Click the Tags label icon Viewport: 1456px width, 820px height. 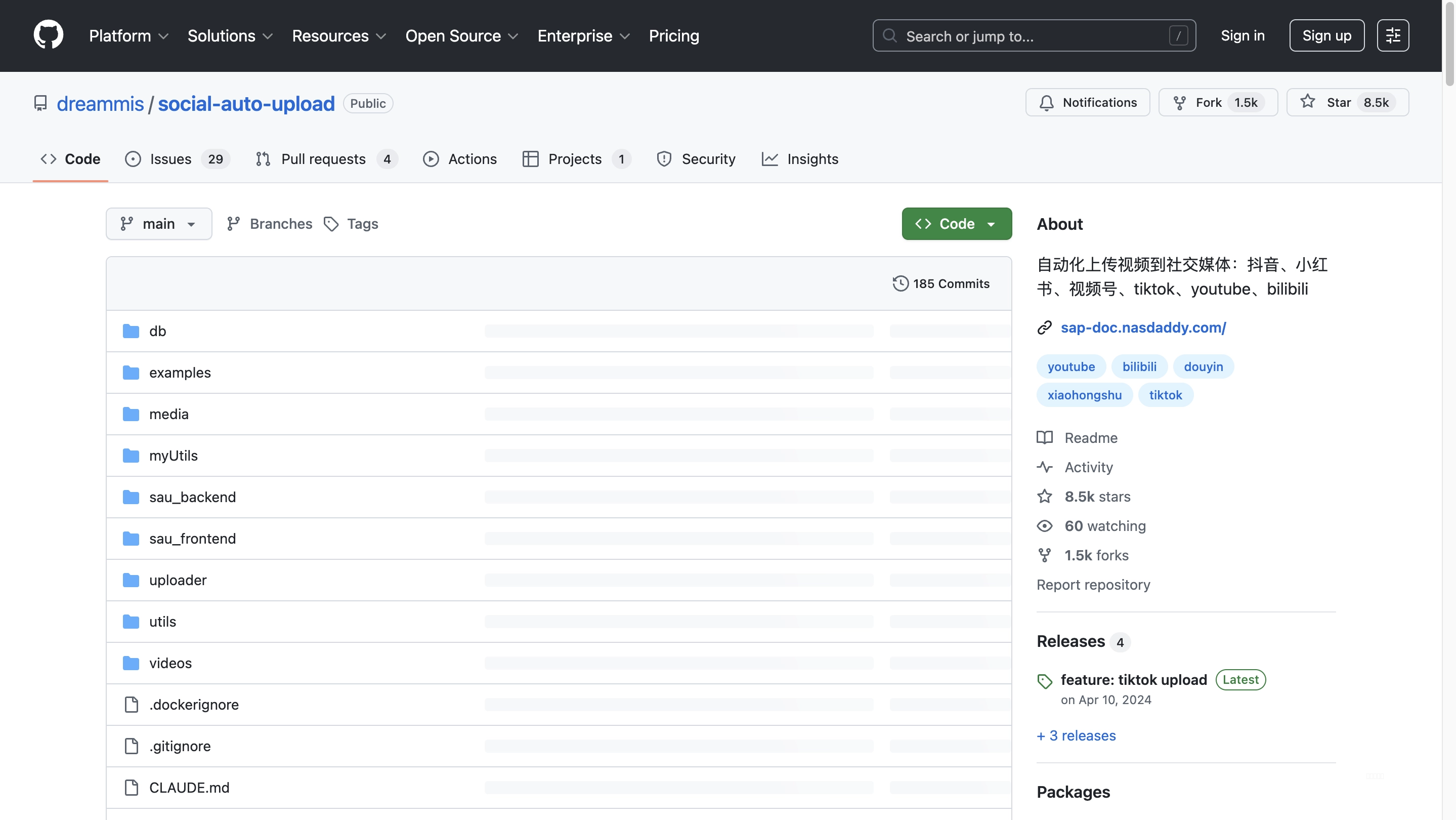pyautogui.click(x=331, y=224)
